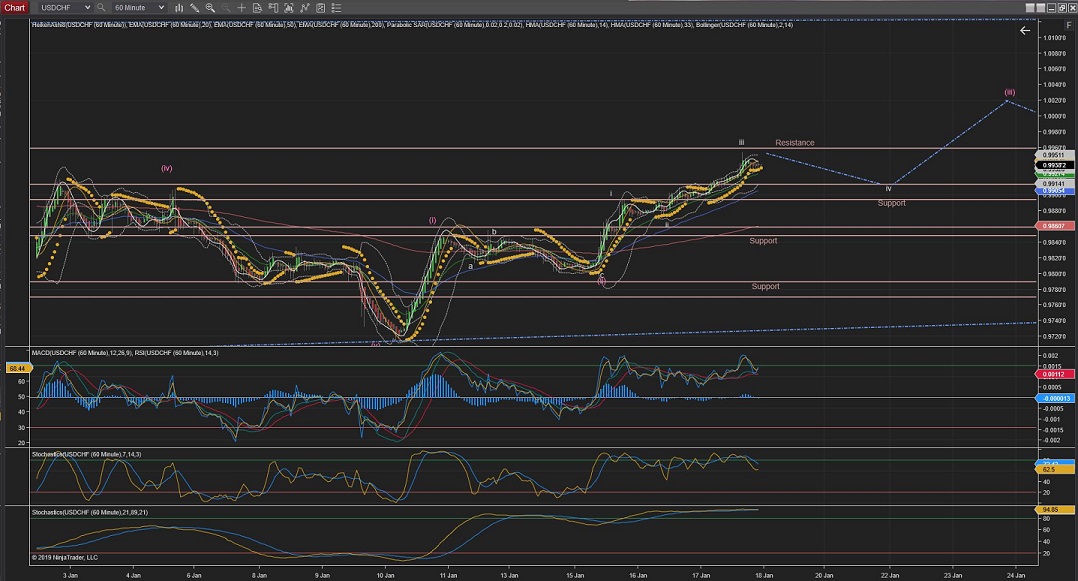Select the upper Resistance line label
The image size is (1078, 581).
tap(795, 143)
